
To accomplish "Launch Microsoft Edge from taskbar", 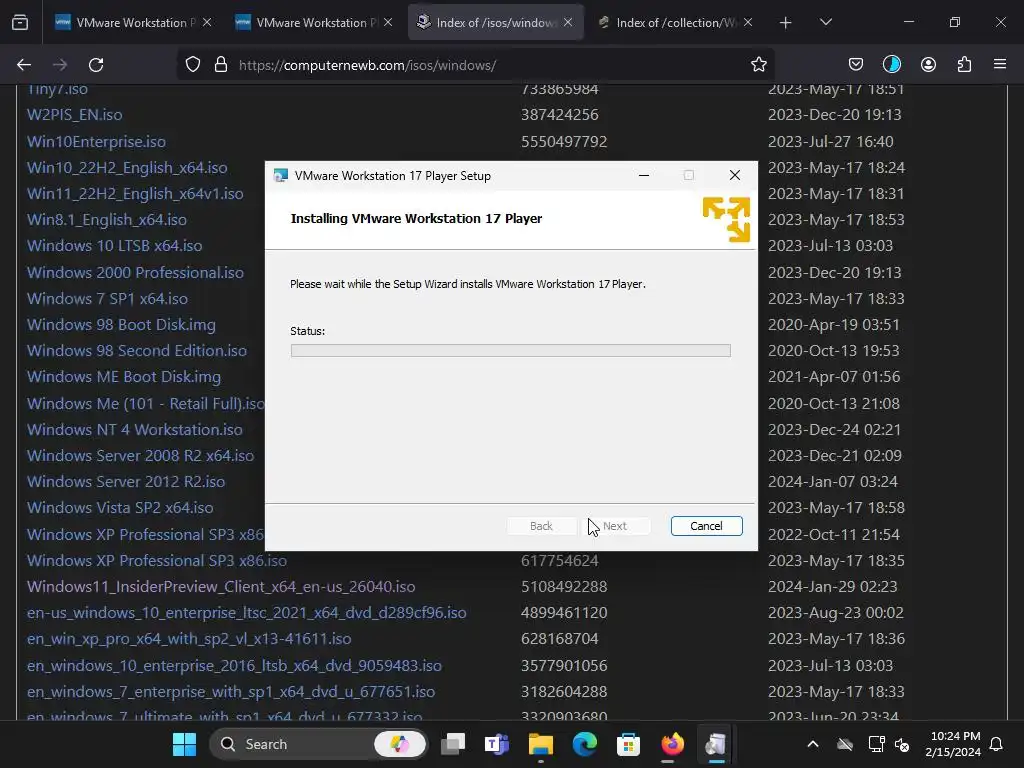I will coord(584,744).
